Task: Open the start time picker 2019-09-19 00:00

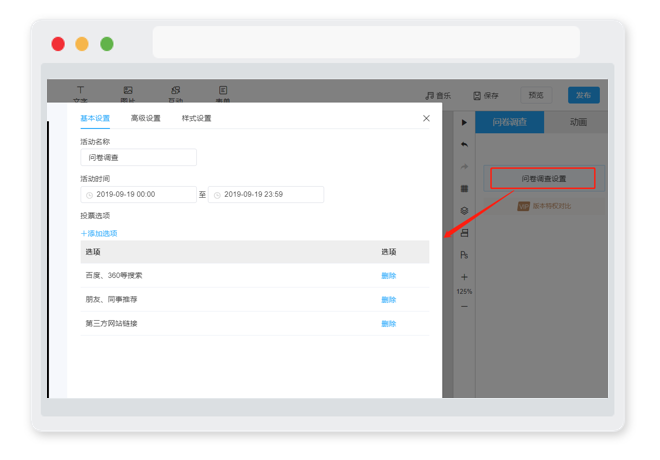Action: click(138, 194)
